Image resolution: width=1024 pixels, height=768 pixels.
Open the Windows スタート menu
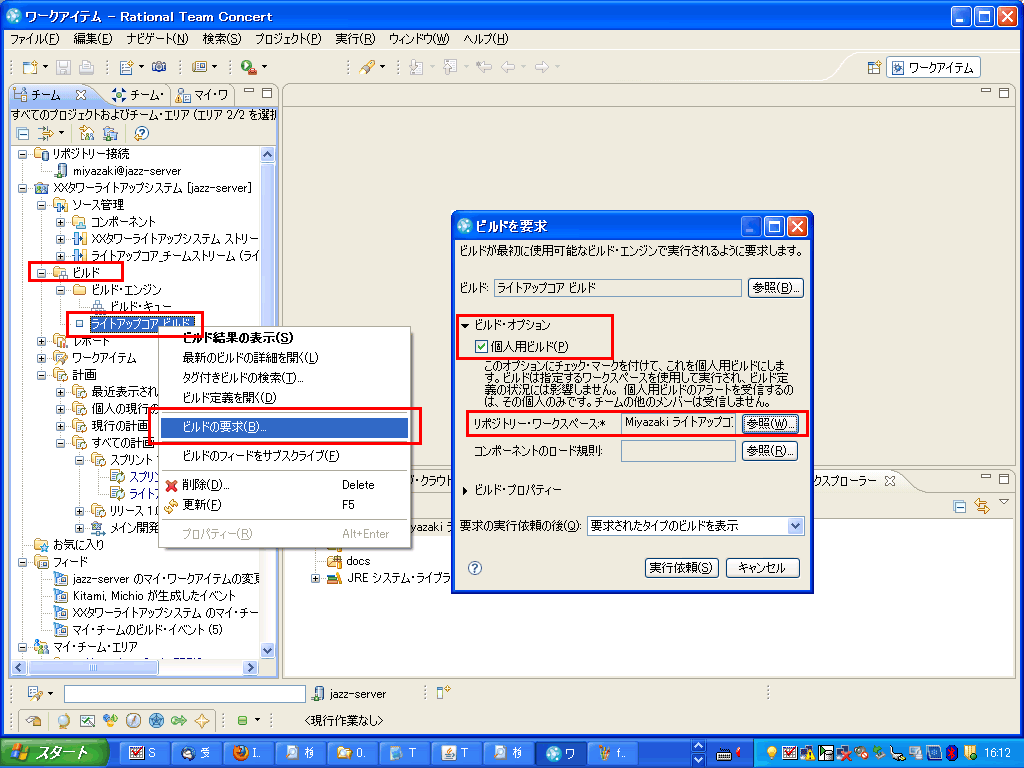click(x=53, y=753)
